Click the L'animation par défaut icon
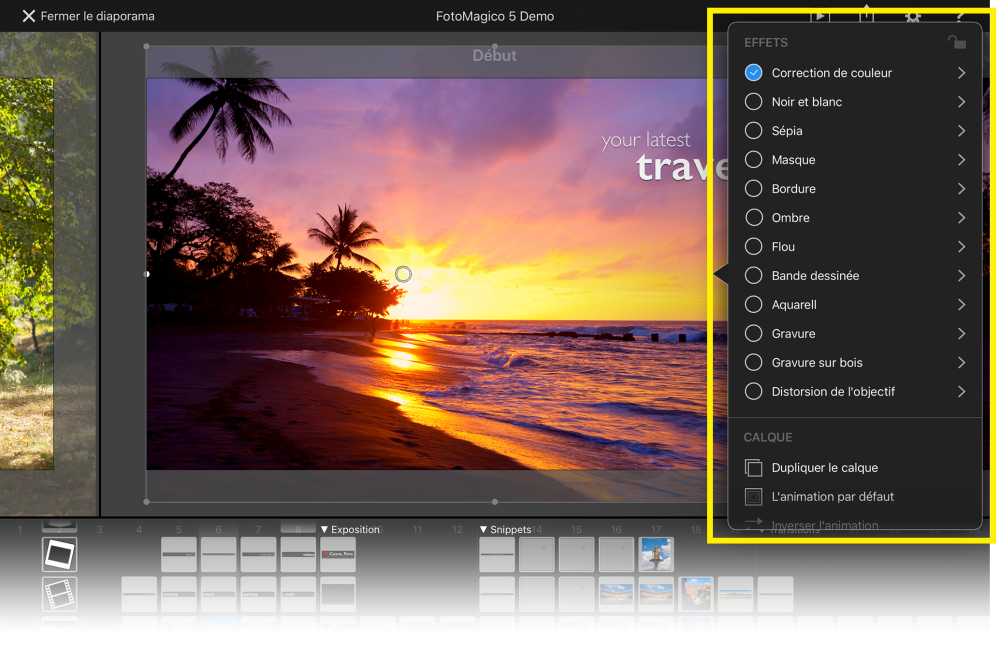 click(x=754, y=497)
